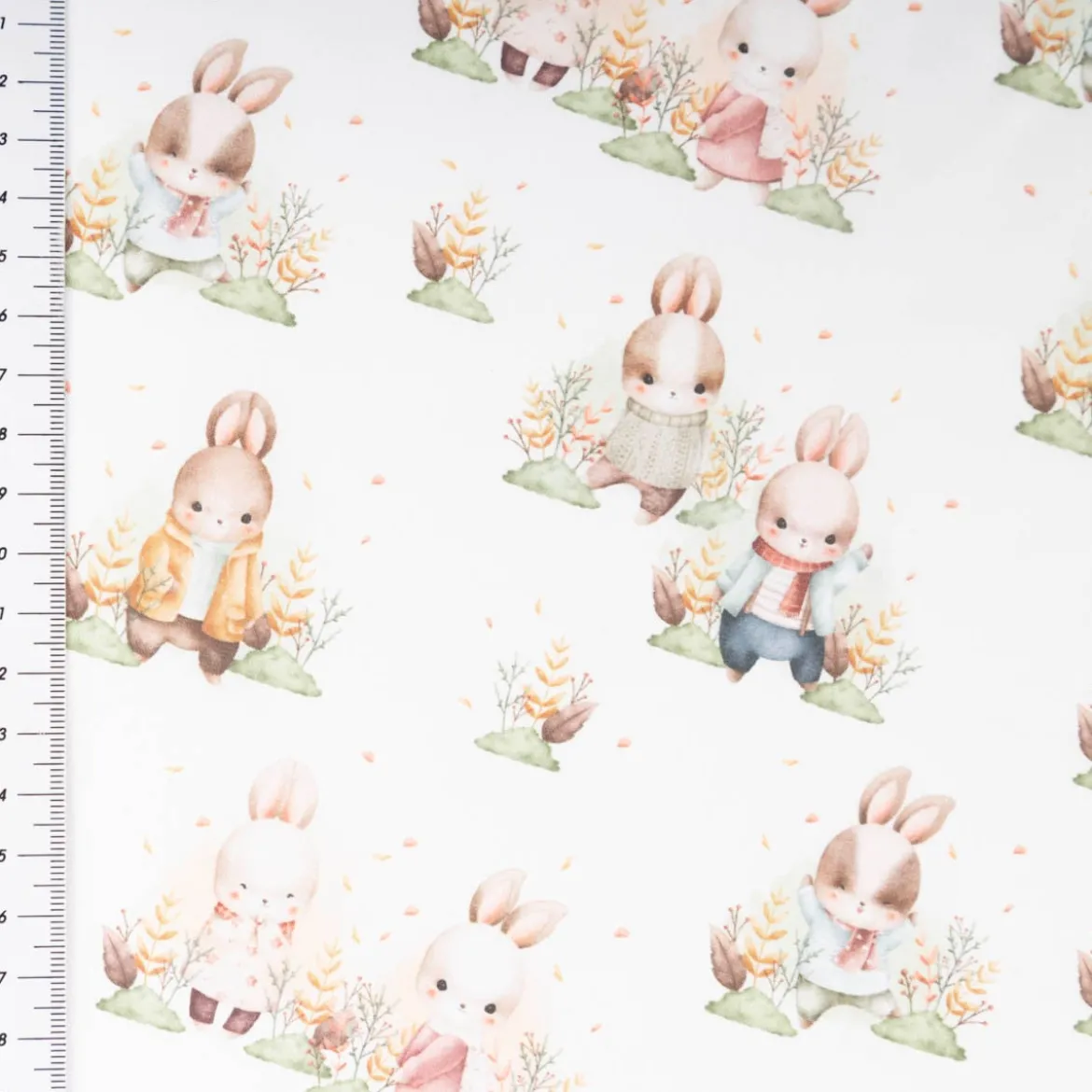Click the ruler mark labeled 2

pos(32,81)
